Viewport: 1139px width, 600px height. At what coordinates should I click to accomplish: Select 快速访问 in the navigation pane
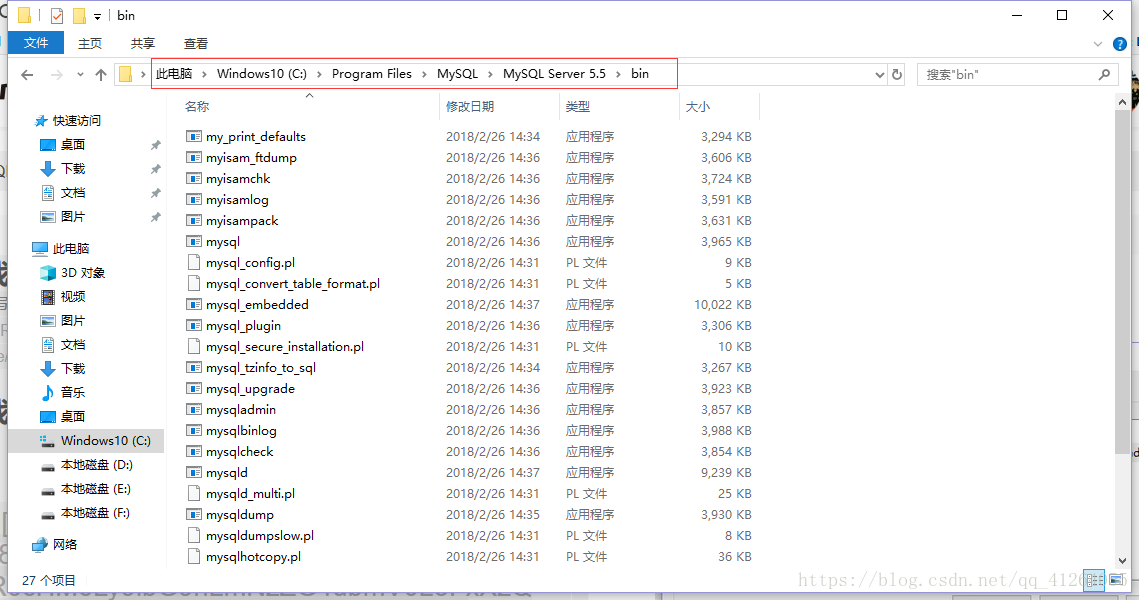tap(76, 121)
